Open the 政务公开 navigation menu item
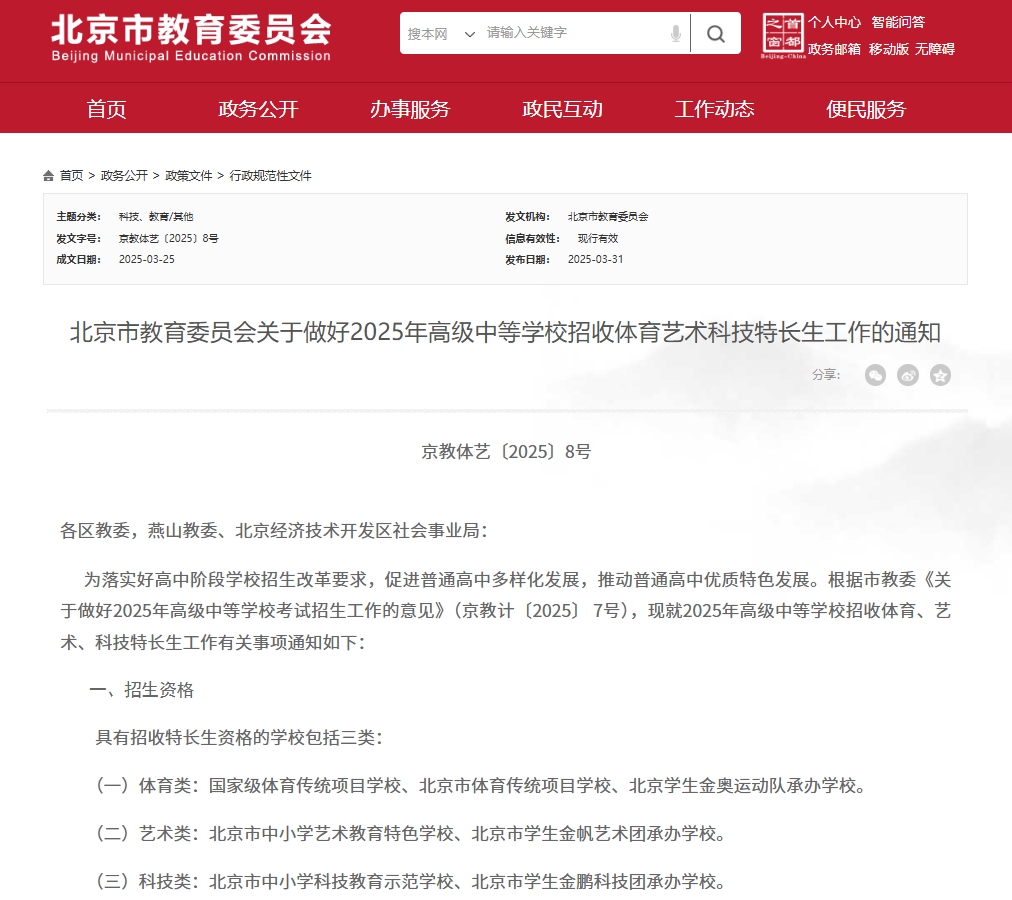The height and width of the screenshot is (900, 1012). (258, 109)
